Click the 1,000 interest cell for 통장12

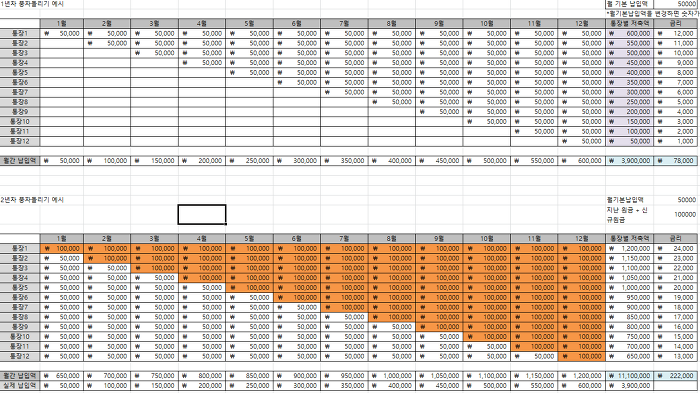tap(675, 142)
